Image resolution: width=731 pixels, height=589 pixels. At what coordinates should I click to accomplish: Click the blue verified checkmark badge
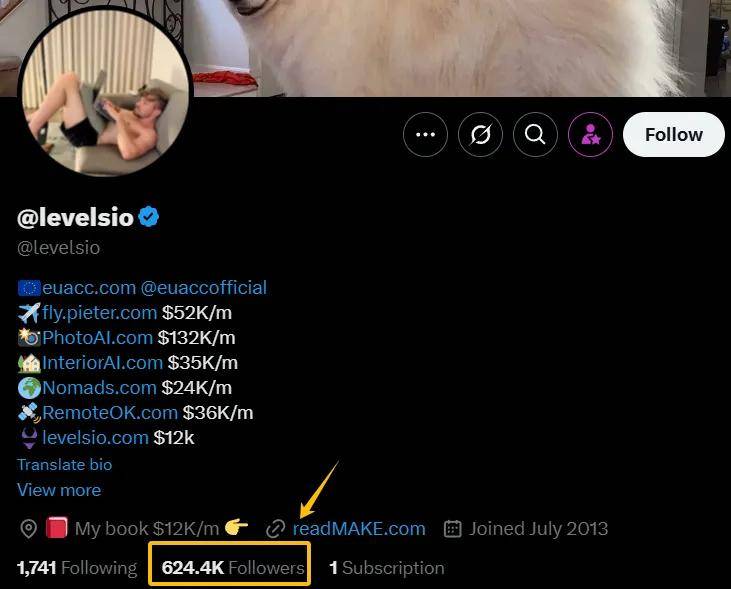(149, 217)
